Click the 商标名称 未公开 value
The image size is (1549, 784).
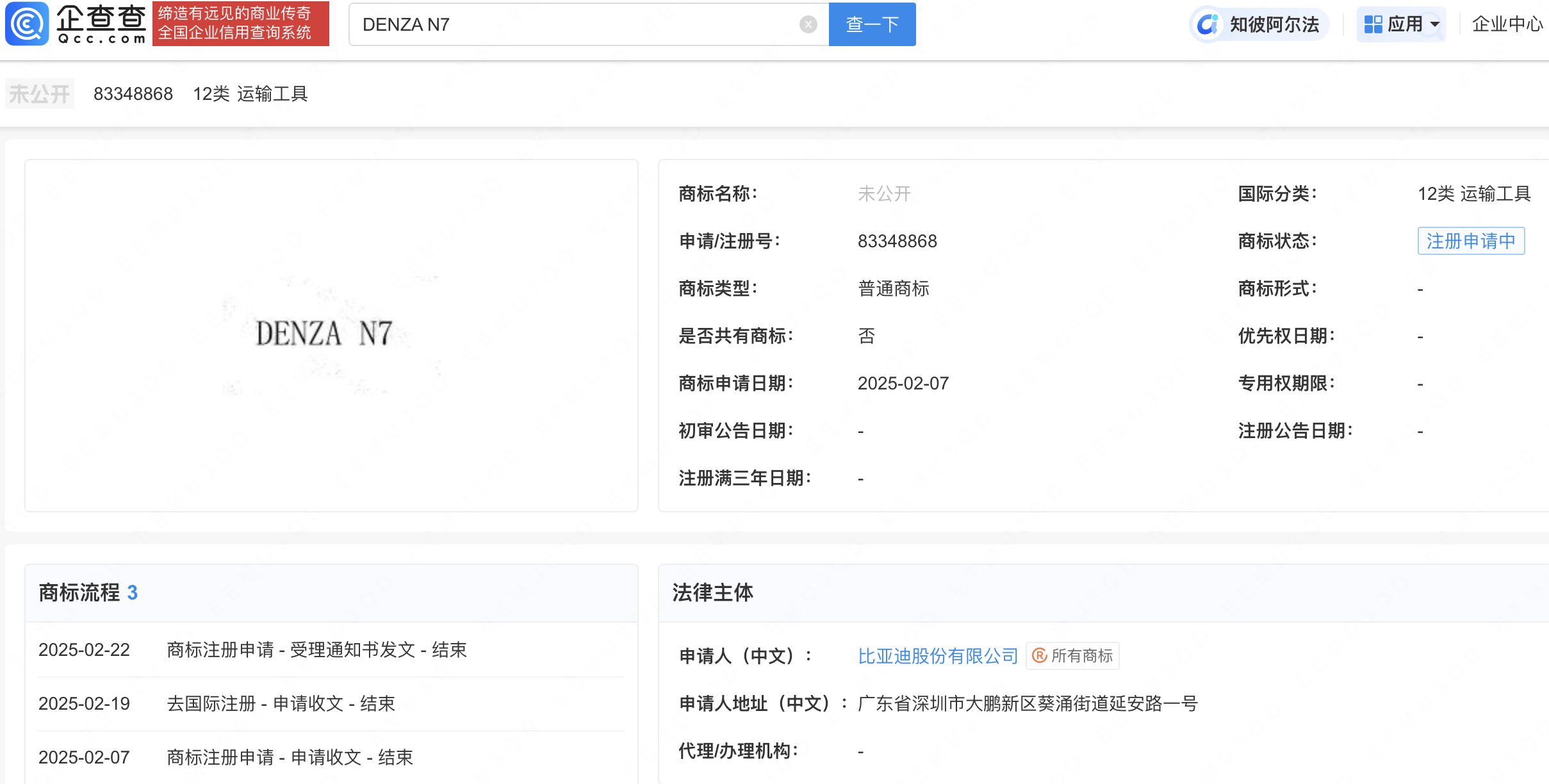(x=884, y=193)
